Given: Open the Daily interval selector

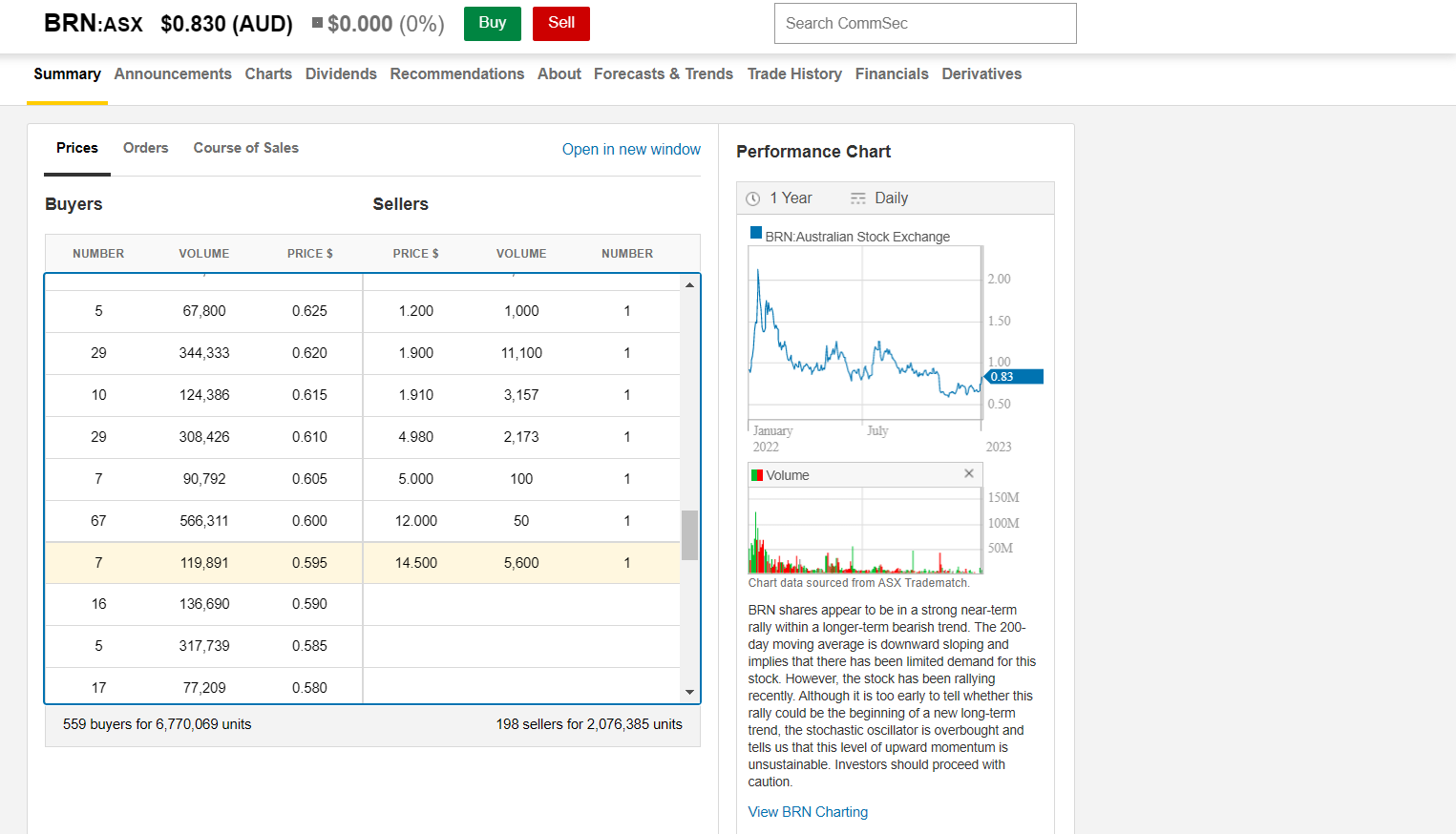Looking at the screenshot, I should click(879, 198).
